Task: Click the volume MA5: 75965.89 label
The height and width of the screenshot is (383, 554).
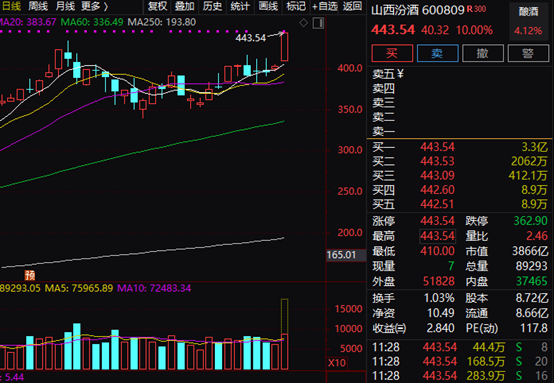Action: pos(79,288)
